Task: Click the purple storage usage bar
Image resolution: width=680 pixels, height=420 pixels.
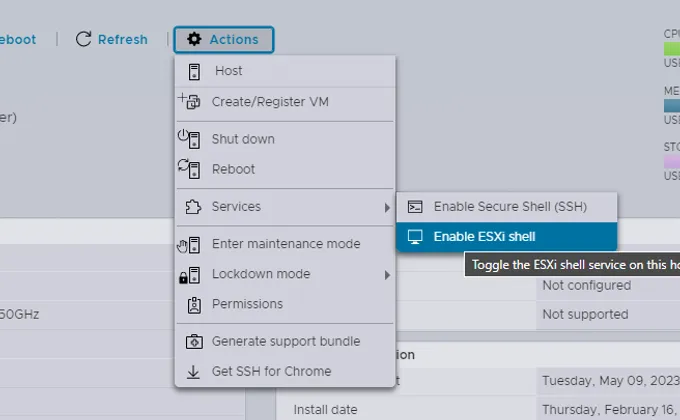Action: [x=672, y=162]
